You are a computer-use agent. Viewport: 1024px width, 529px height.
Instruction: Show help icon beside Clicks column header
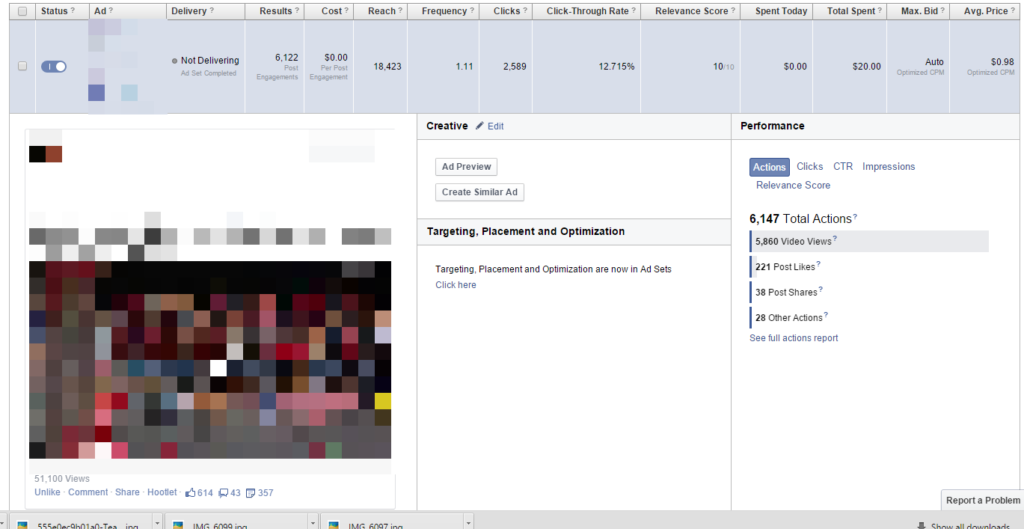(x=525, y=11)
